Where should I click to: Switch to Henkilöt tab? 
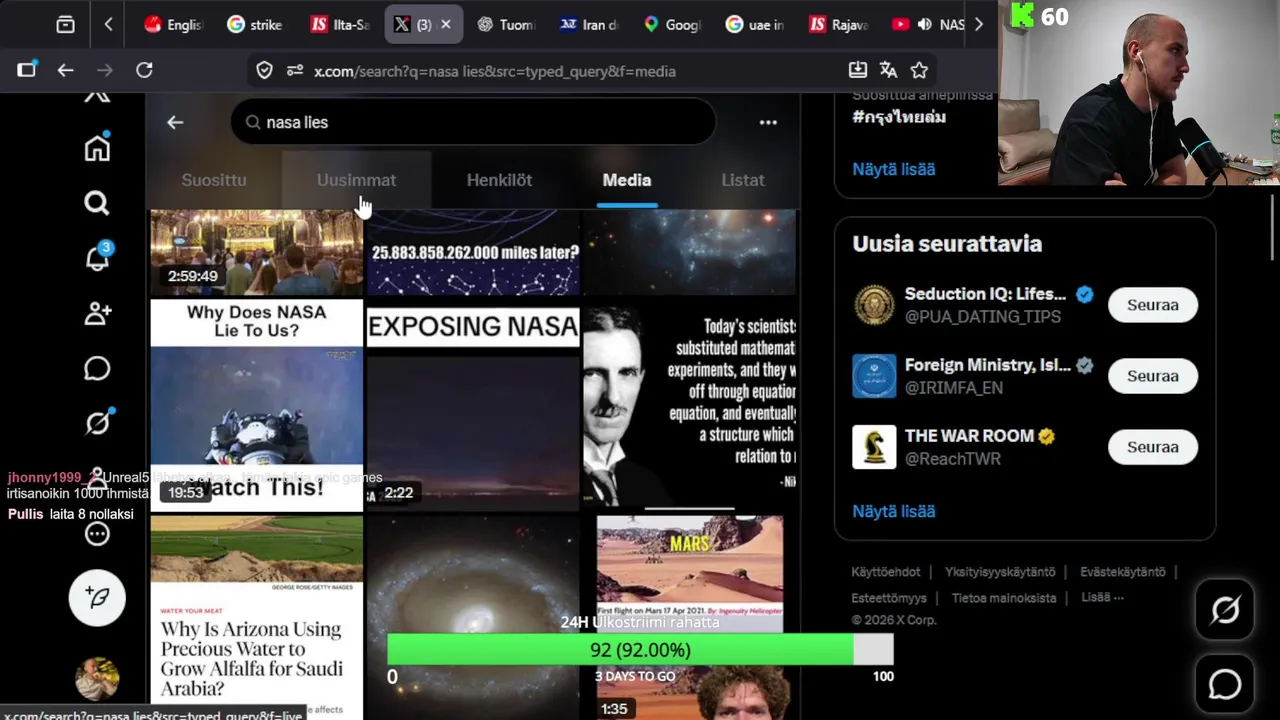(499, 180)
